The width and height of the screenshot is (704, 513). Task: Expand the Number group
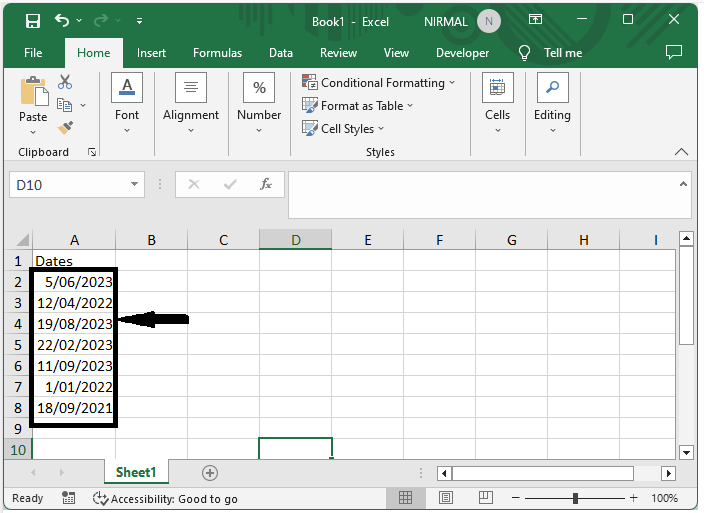coord(259,103)
